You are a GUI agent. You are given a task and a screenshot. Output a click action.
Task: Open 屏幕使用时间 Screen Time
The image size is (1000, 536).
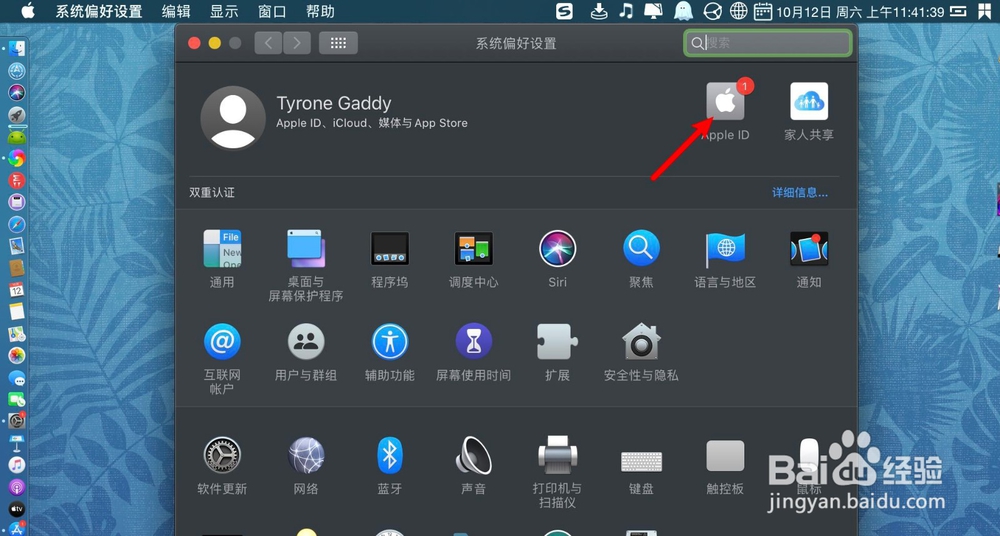click(473, 341)
